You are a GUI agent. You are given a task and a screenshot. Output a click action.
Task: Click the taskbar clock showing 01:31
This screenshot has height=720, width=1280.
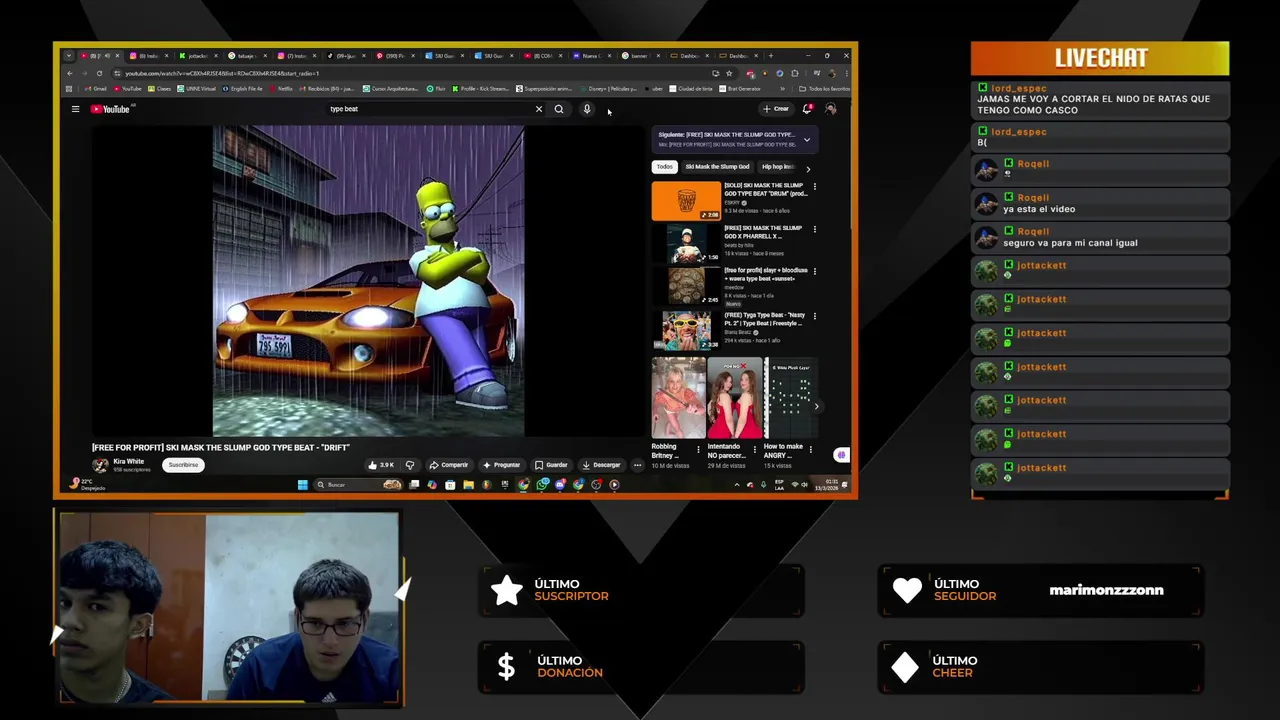(826, 485)
